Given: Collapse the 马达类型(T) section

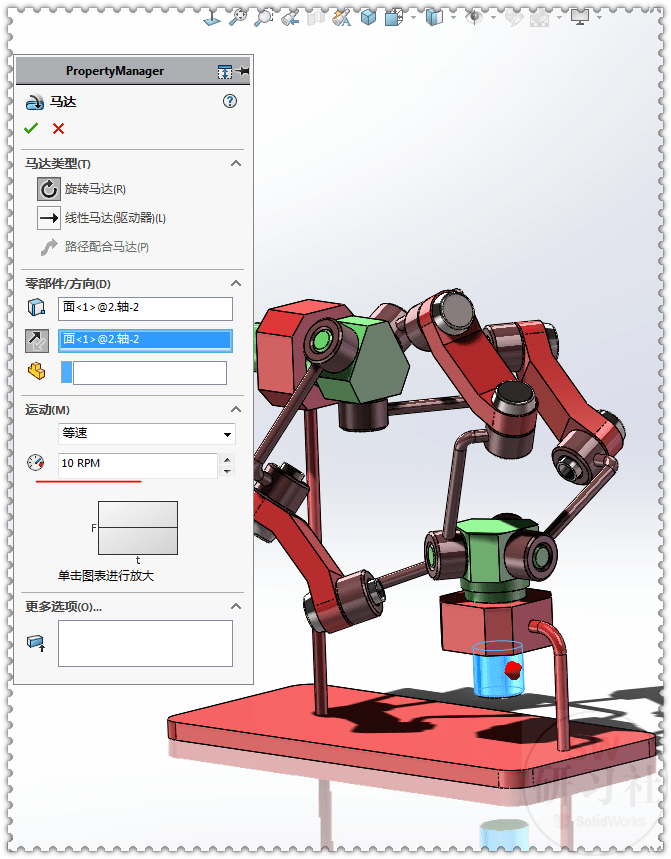Looking at the screenshot, I should (236, 163).
